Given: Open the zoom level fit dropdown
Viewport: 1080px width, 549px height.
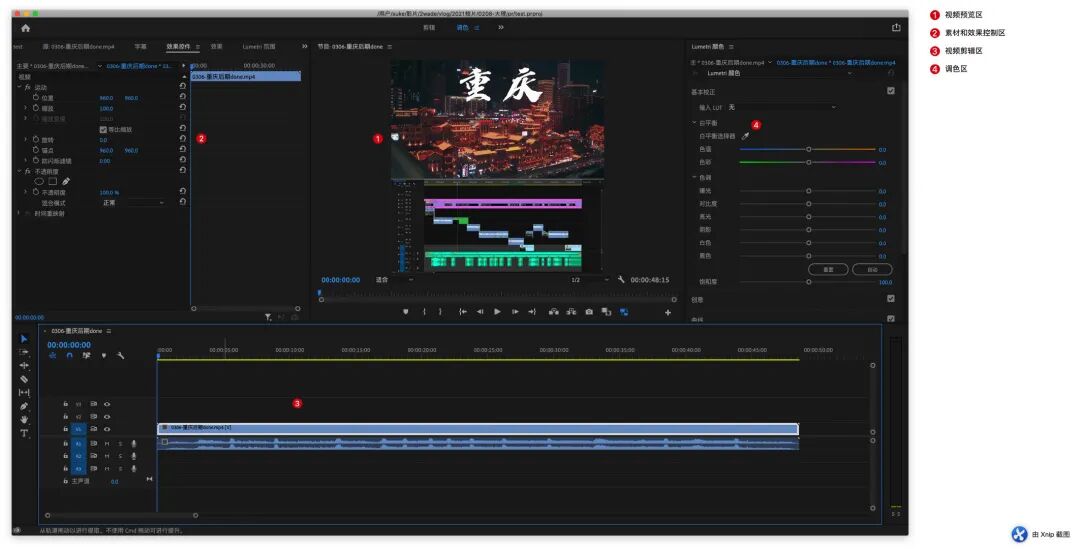Looking at the screenshot, I should pyautogui.click(x=394, y=280).
